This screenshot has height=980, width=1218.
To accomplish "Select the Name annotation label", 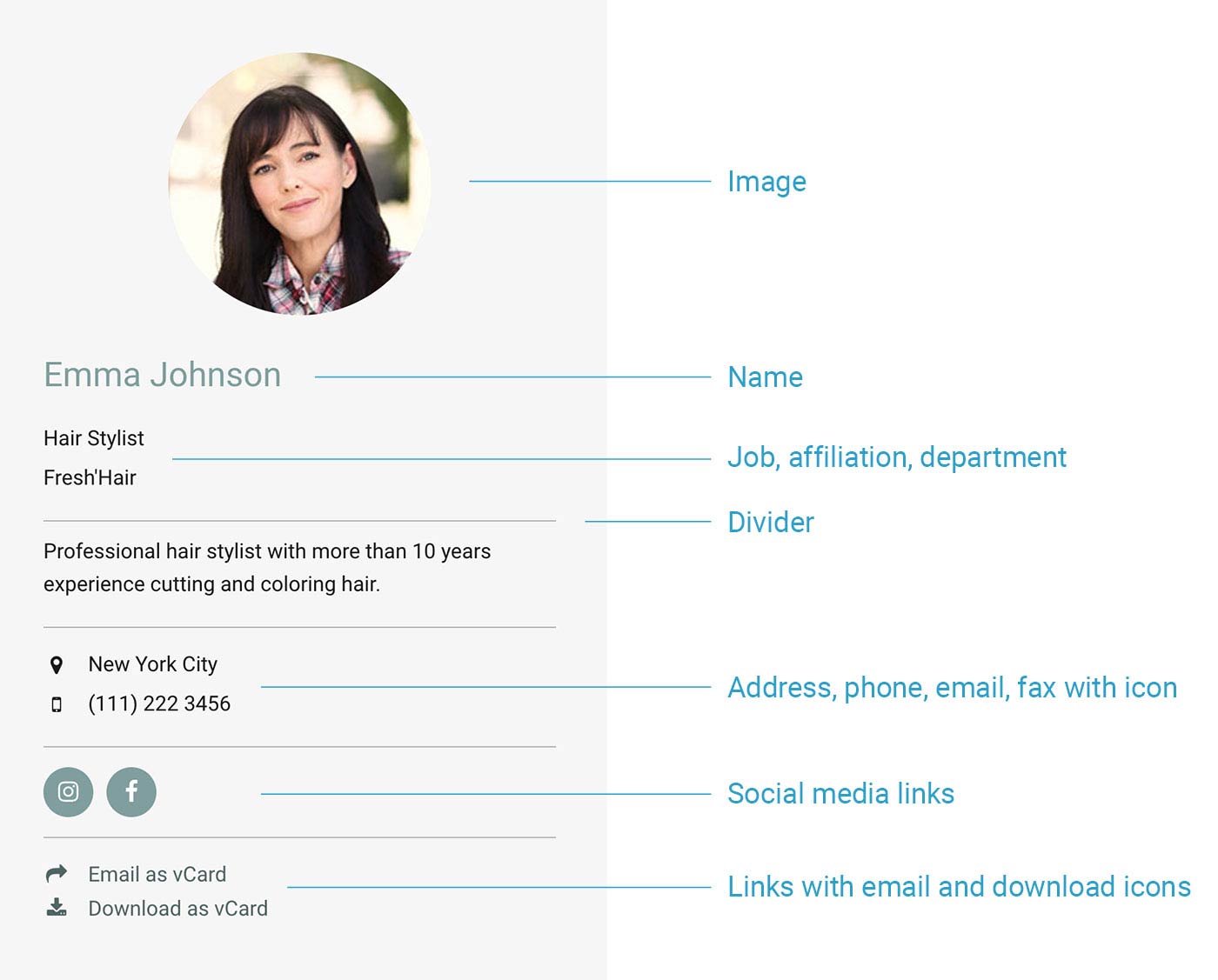I will coord(765,377).
